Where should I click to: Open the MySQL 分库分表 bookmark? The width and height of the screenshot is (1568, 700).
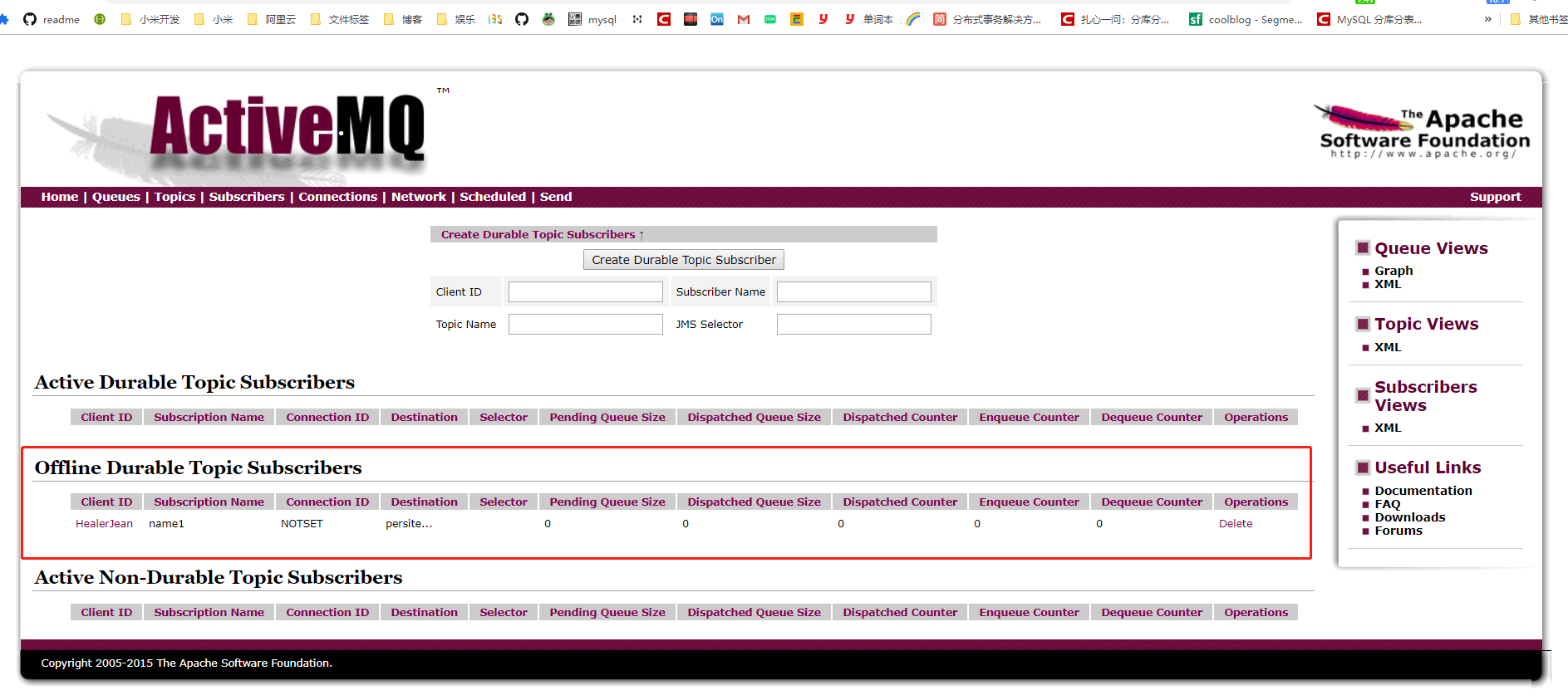(x=1369, y=19)
